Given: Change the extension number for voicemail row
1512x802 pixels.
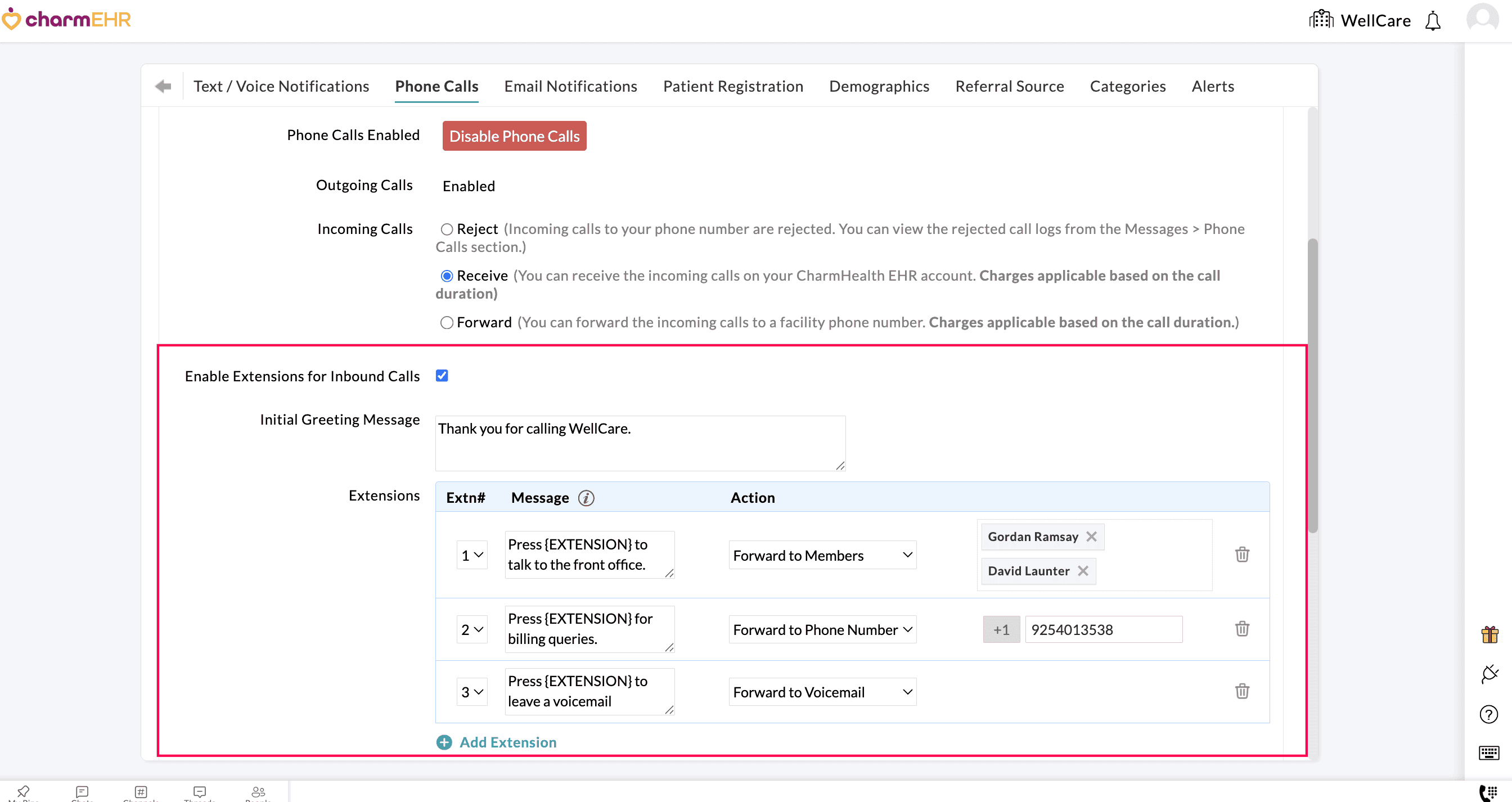Looking at the screenshot, I should click(x=471, y=692).
